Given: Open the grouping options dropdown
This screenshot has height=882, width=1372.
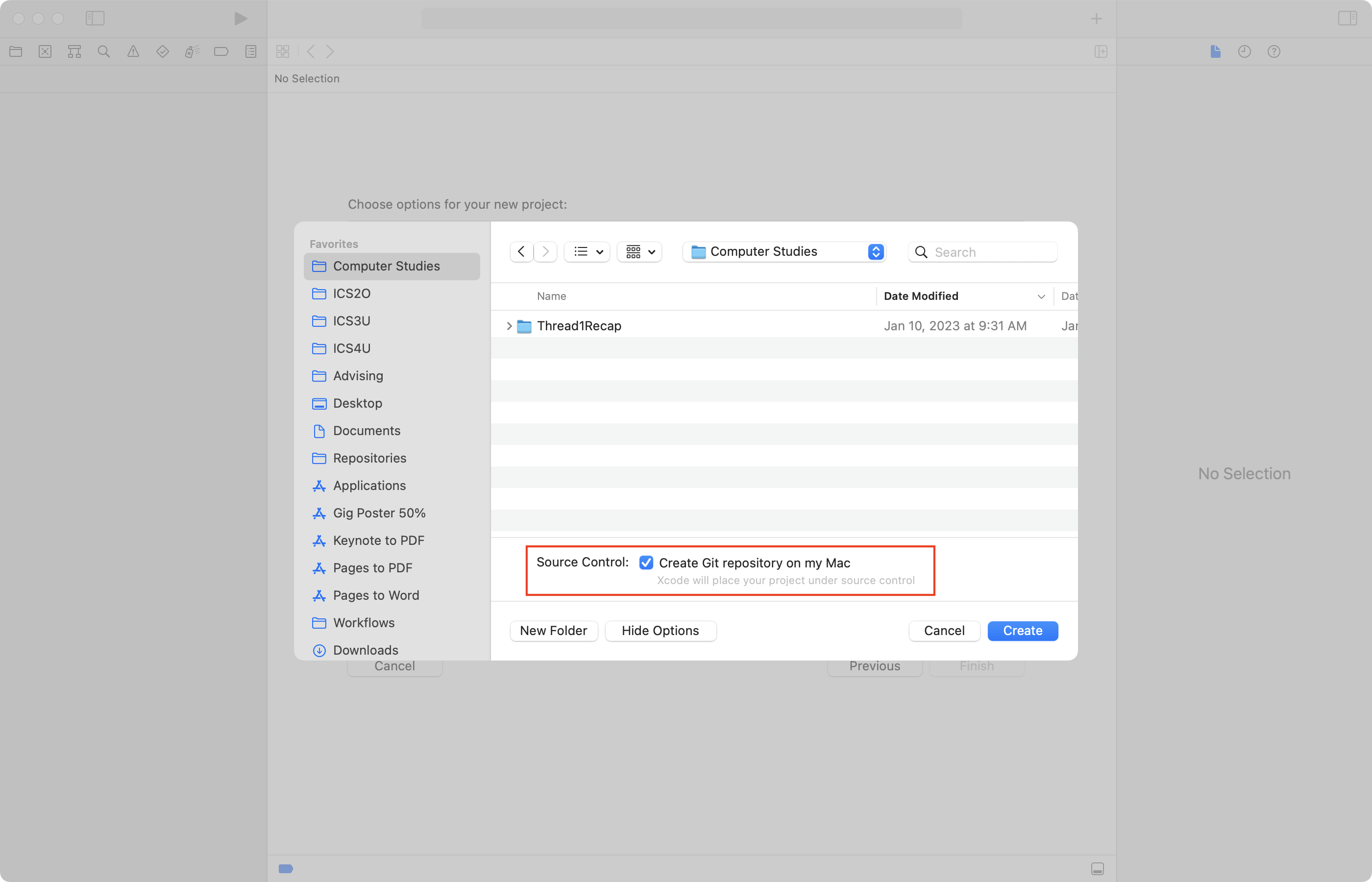Looking at the screenshot, I should 639,252.
